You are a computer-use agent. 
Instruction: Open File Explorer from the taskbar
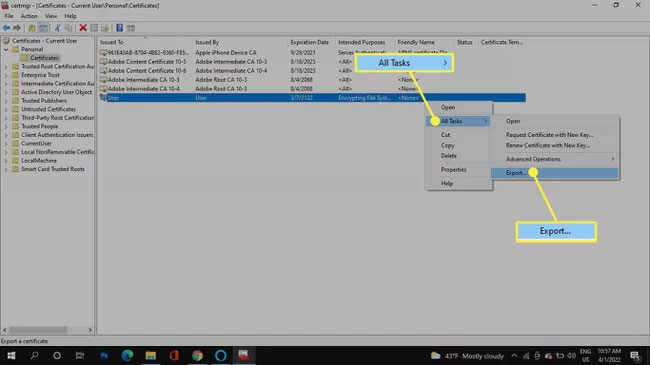coord(150,355)
